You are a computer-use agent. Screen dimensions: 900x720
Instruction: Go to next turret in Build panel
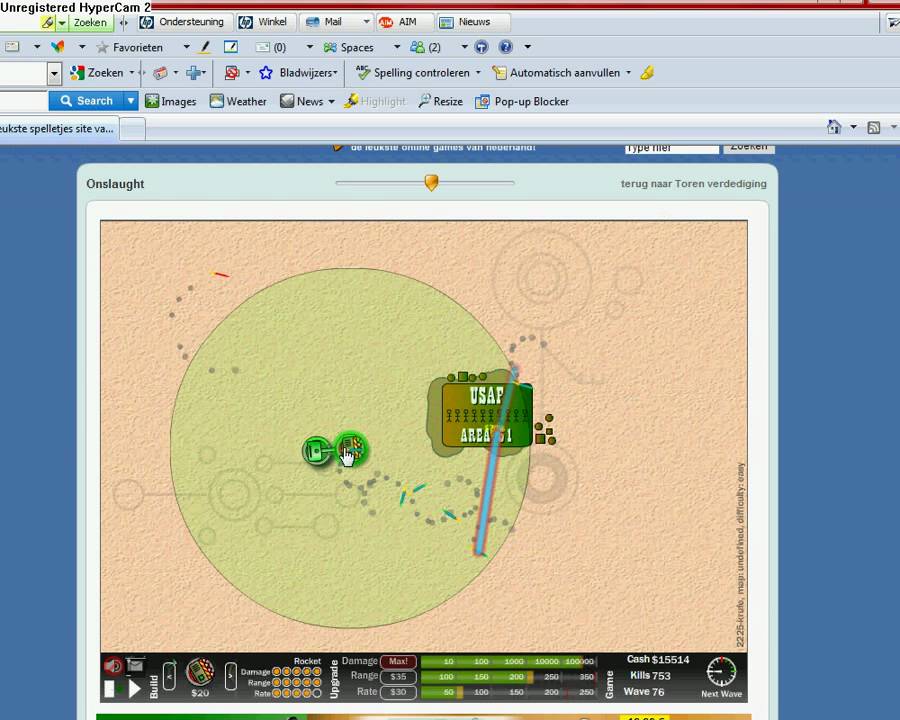point(230,676)
